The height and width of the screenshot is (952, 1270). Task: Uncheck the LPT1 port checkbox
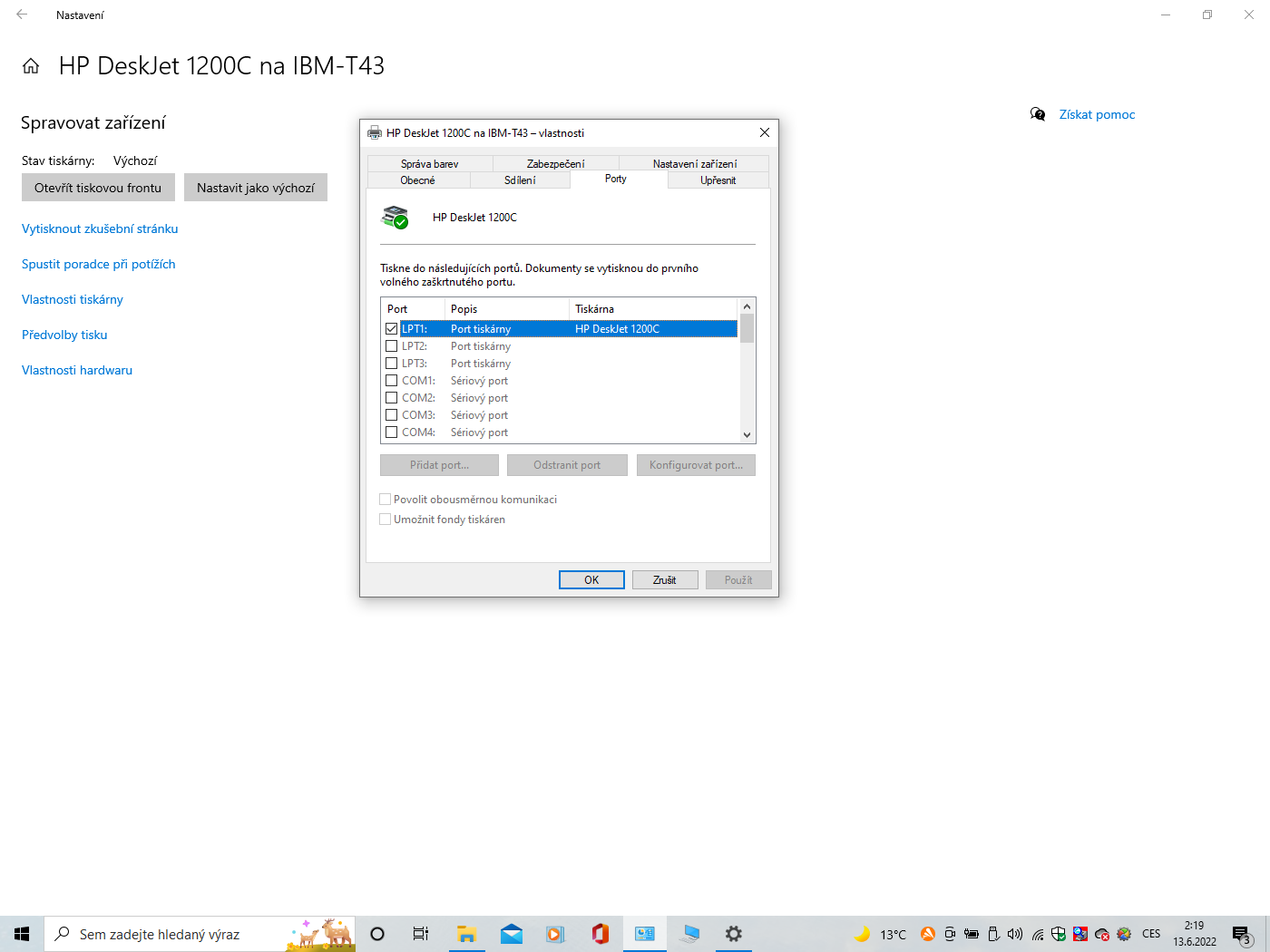click(x=392, y=329)
